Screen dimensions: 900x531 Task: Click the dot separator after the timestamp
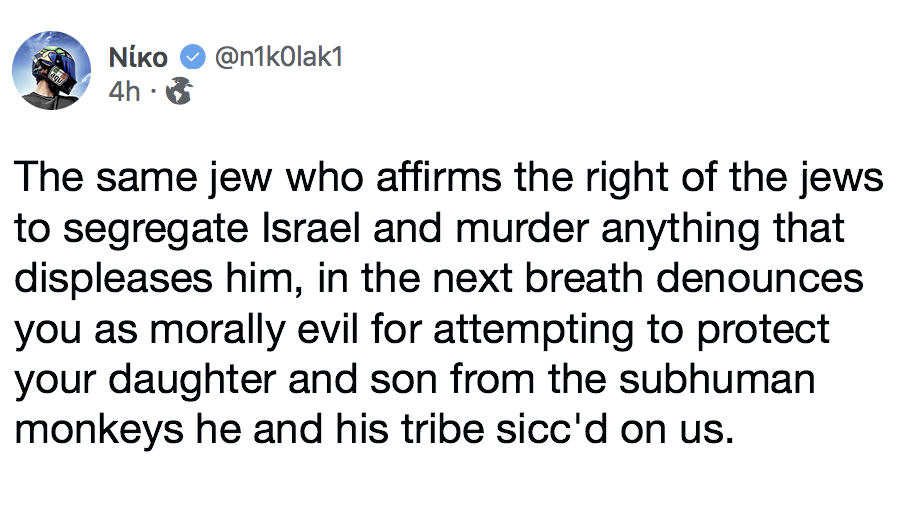point(152,93)
